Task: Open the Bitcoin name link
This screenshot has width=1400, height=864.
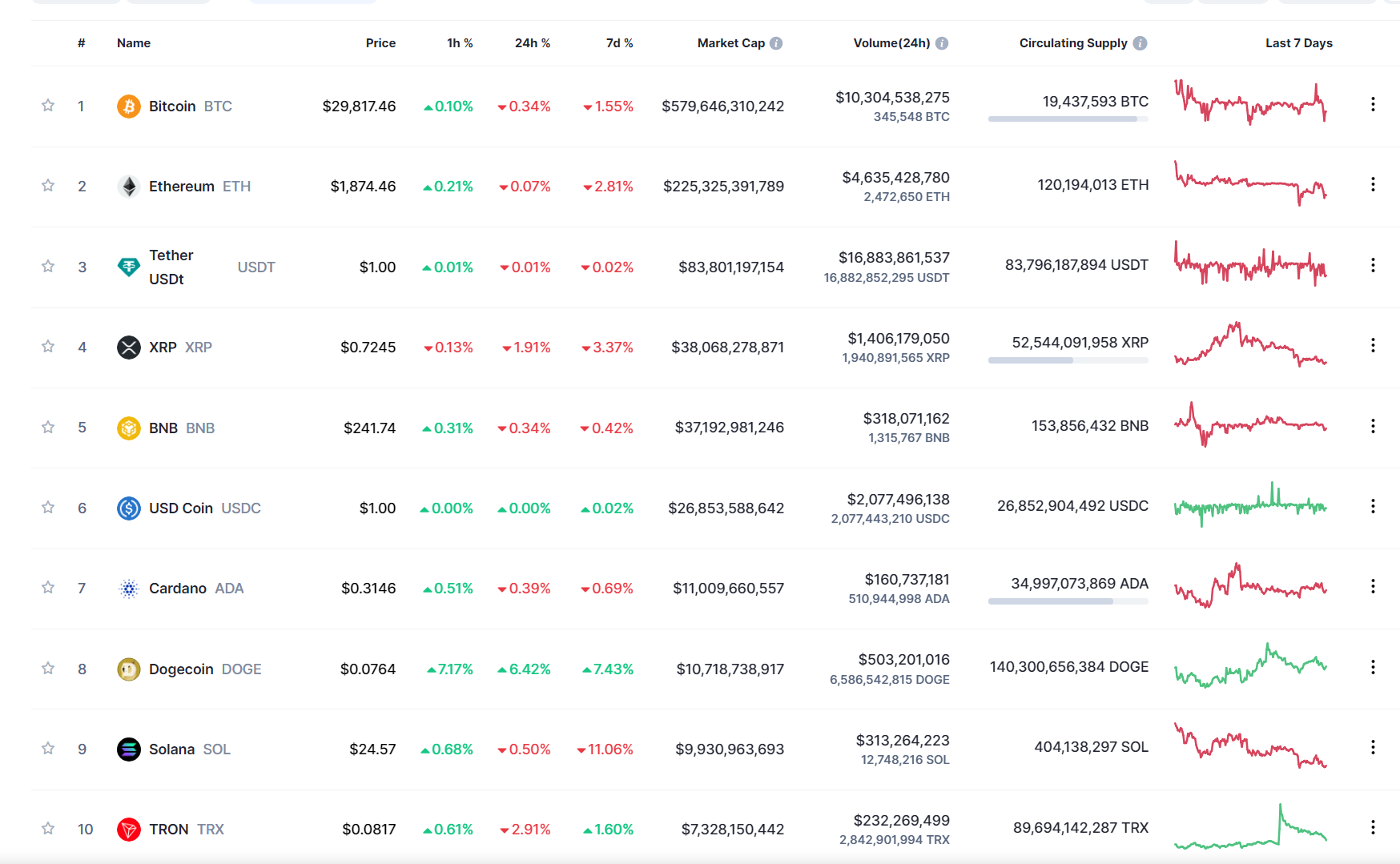Action: 172,106
